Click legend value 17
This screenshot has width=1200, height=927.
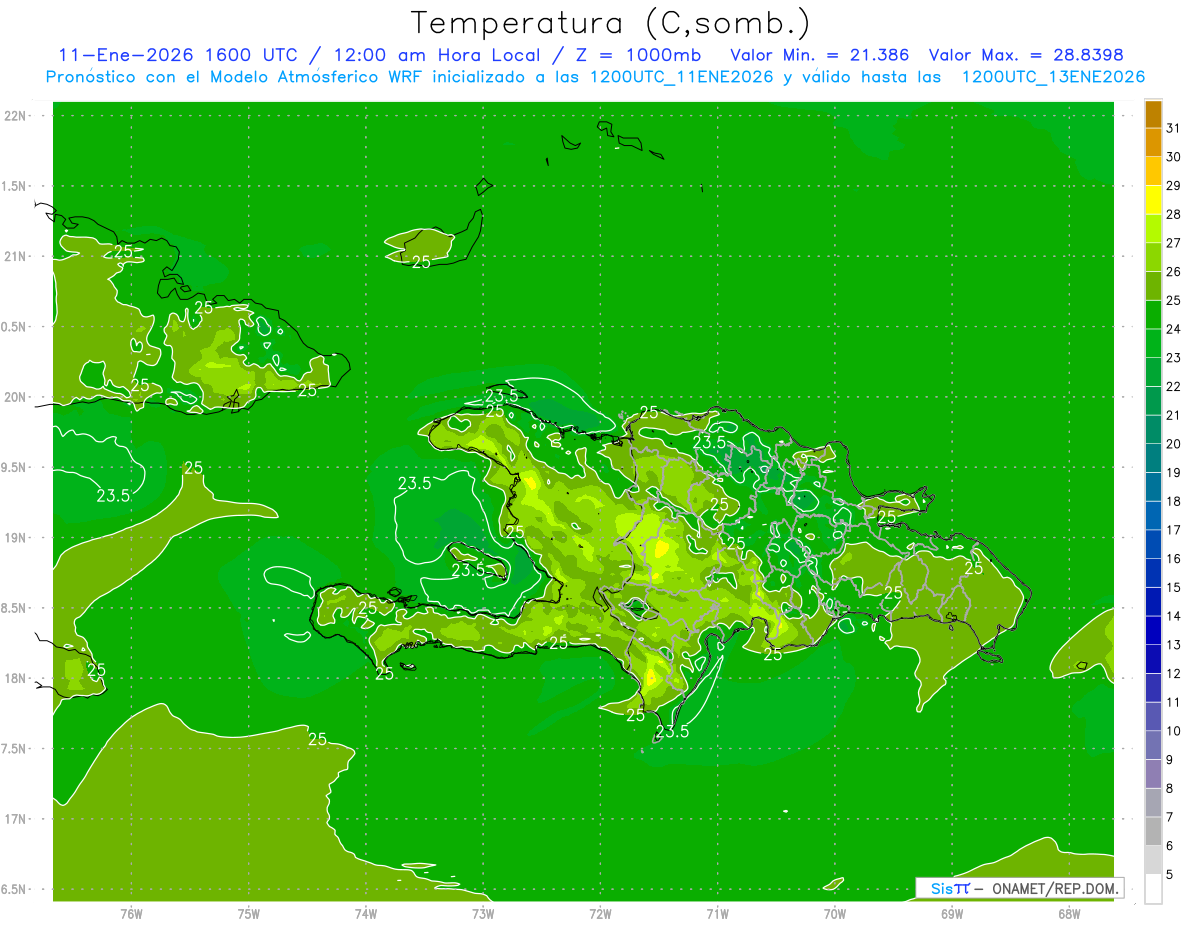point(1173,530)
